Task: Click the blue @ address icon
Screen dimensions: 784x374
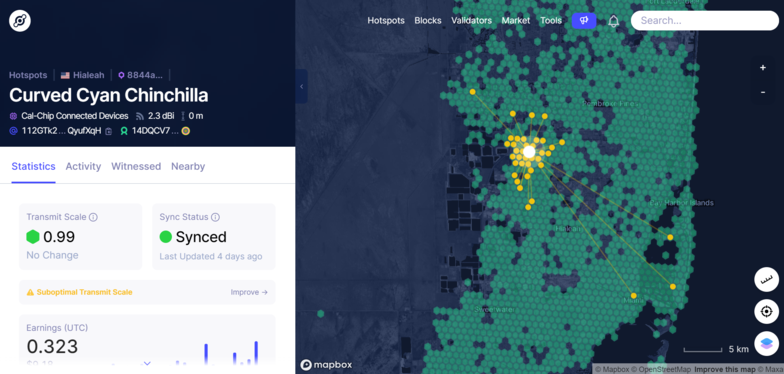Action: 14,131
